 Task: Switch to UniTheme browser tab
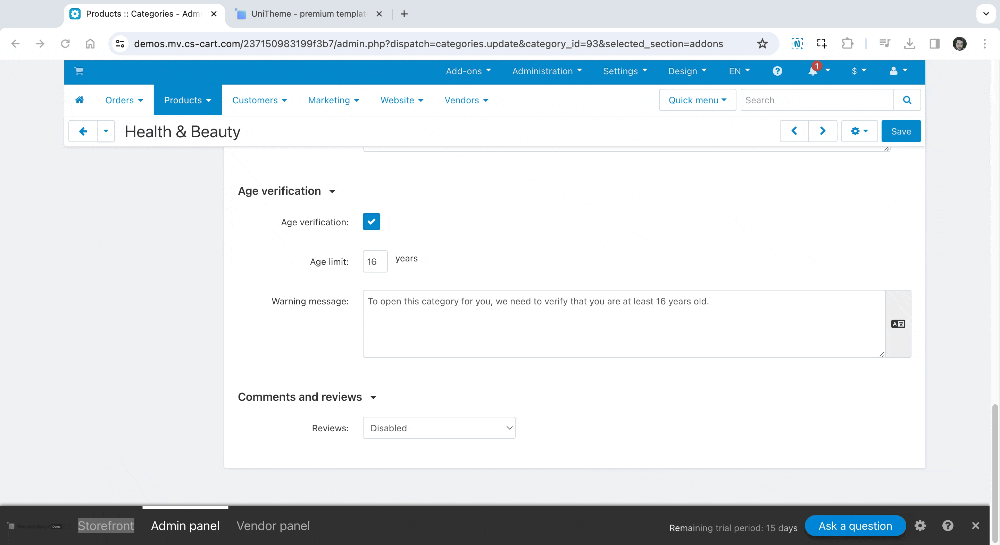[309, 14]
